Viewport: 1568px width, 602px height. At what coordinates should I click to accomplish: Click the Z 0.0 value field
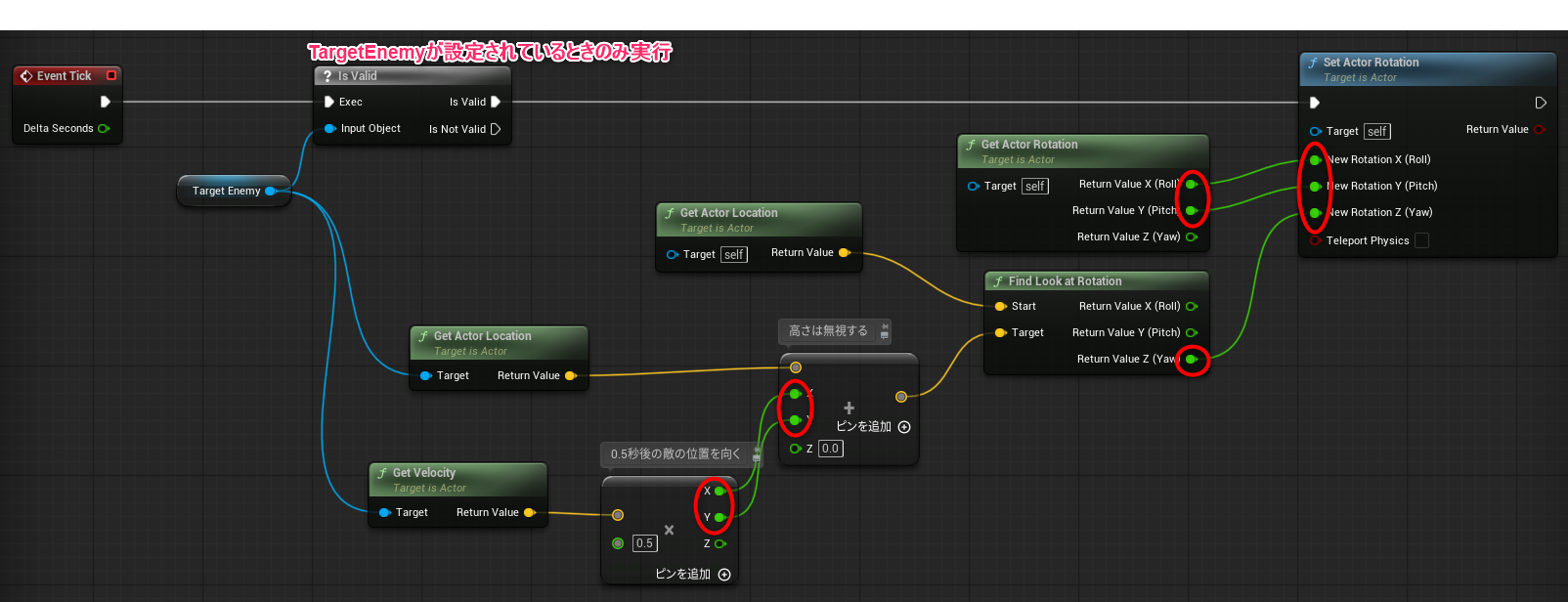(x=830, y=449)
